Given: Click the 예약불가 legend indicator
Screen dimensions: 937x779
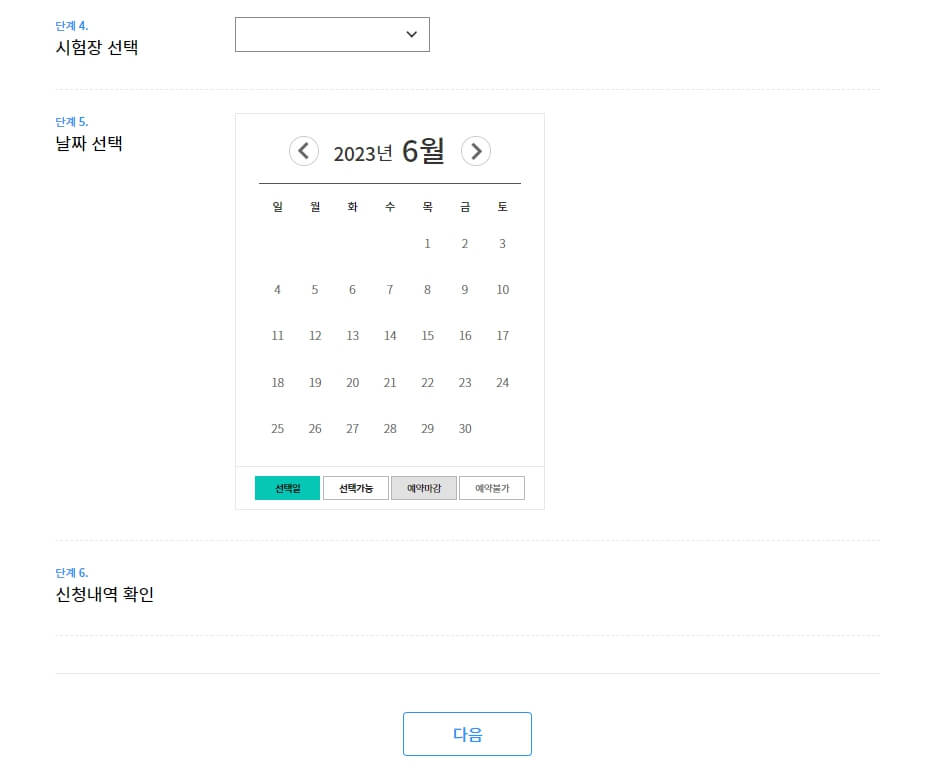Looking at the screenshot, I should 491,488.
